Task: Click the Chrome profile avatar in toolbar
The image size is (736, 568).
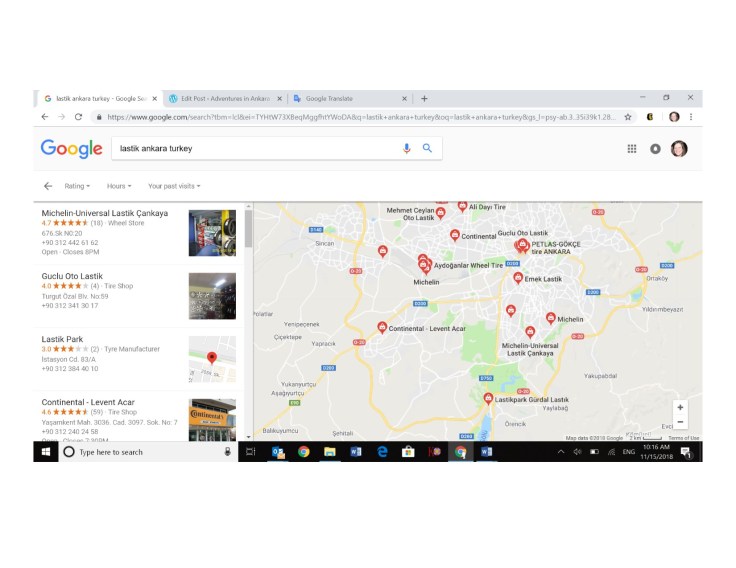Action: (674, 117)
